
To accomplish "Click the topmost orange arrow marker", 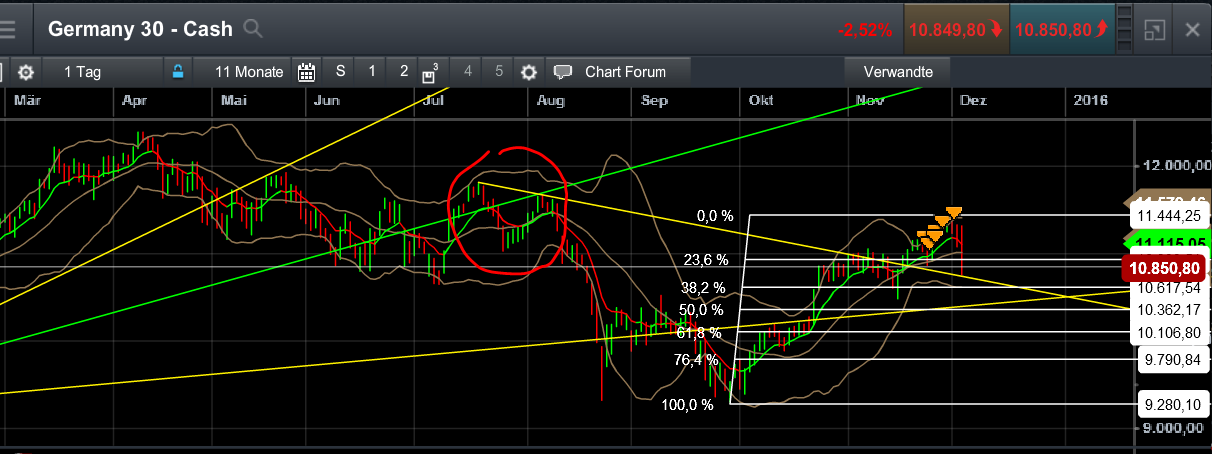I will [x=954, y=211].
